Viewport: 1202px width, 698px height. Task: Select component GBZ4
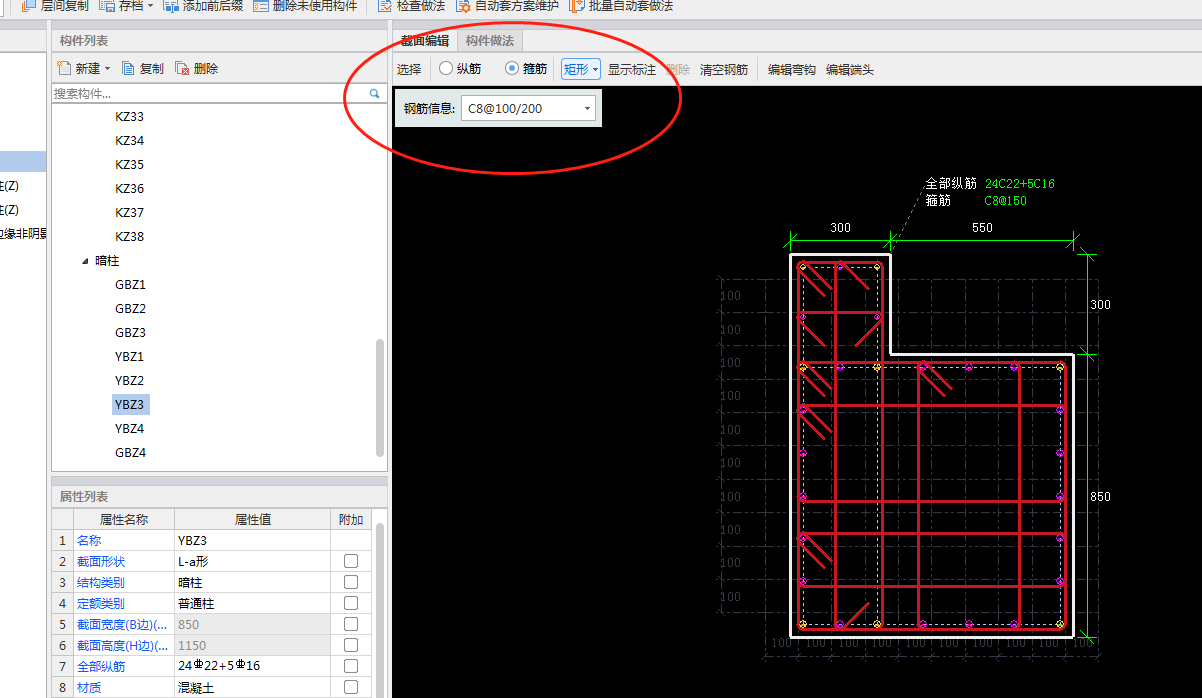click(130, 453)
